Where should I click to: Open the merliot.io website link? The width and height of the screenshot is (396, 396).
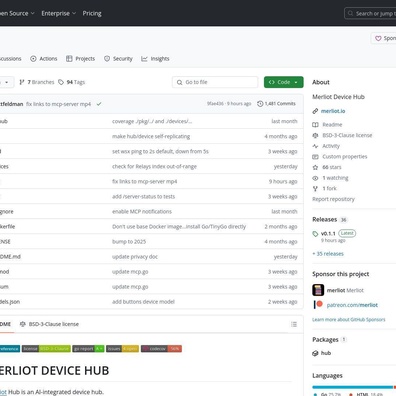(x=333, y=111)
